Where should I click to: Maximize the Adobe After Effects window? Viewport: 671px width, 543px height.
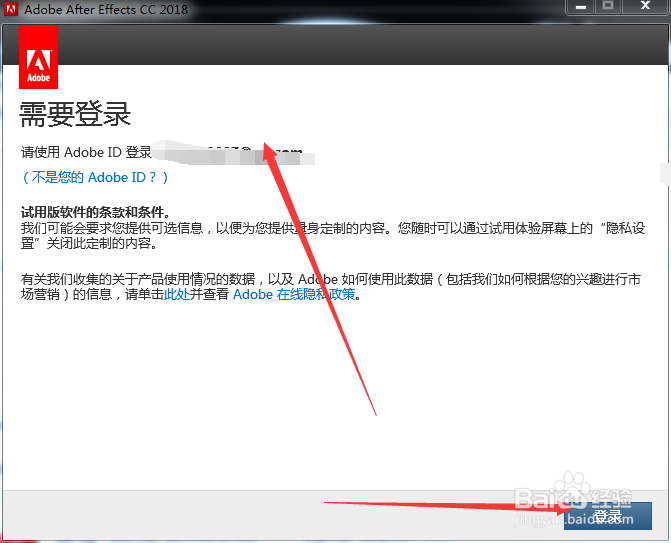coord(608,7)
